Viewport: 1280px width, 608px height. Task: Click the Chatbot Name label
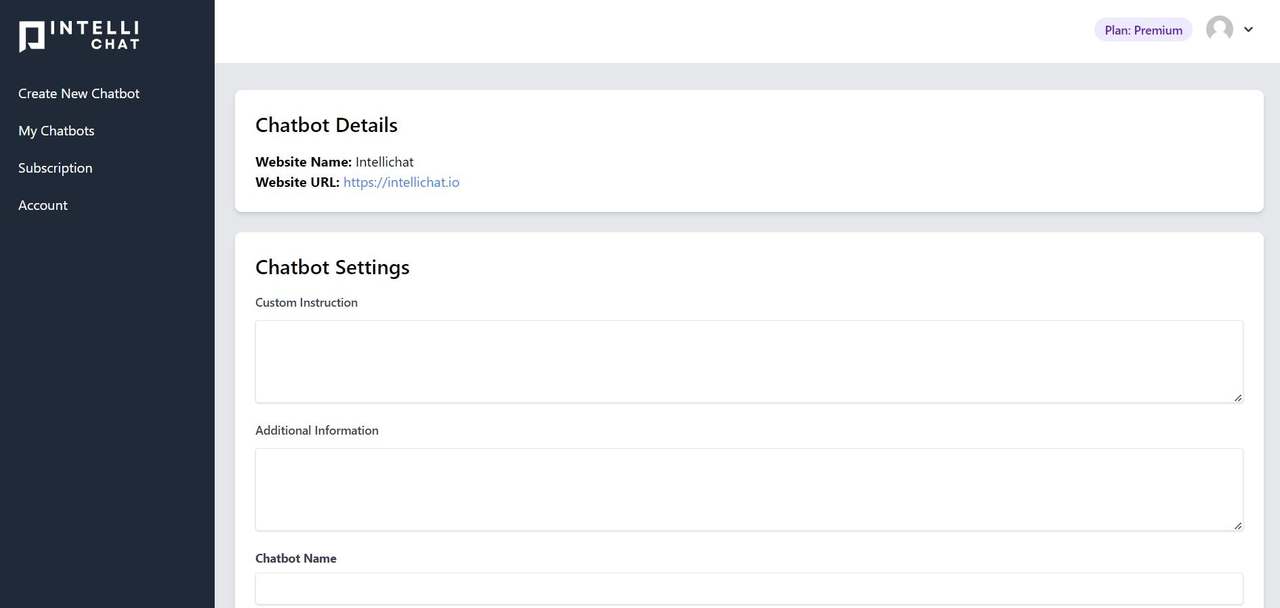tap(296, 558)
